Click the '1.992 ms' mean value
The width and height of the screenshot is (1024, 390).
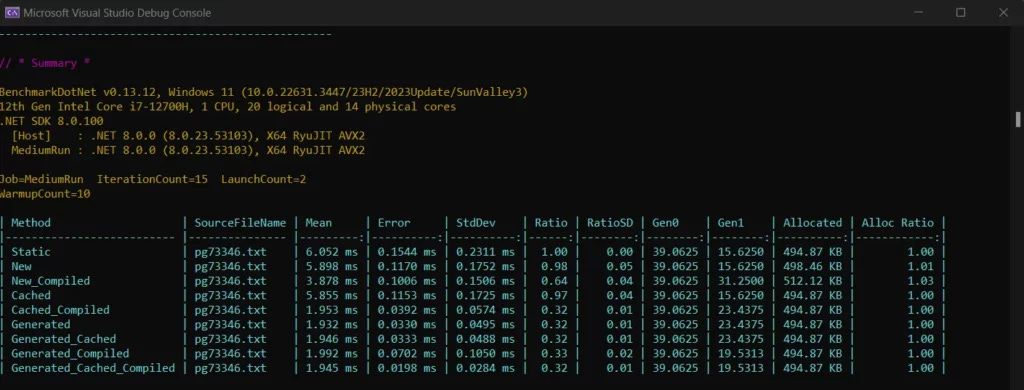point(331,353)
